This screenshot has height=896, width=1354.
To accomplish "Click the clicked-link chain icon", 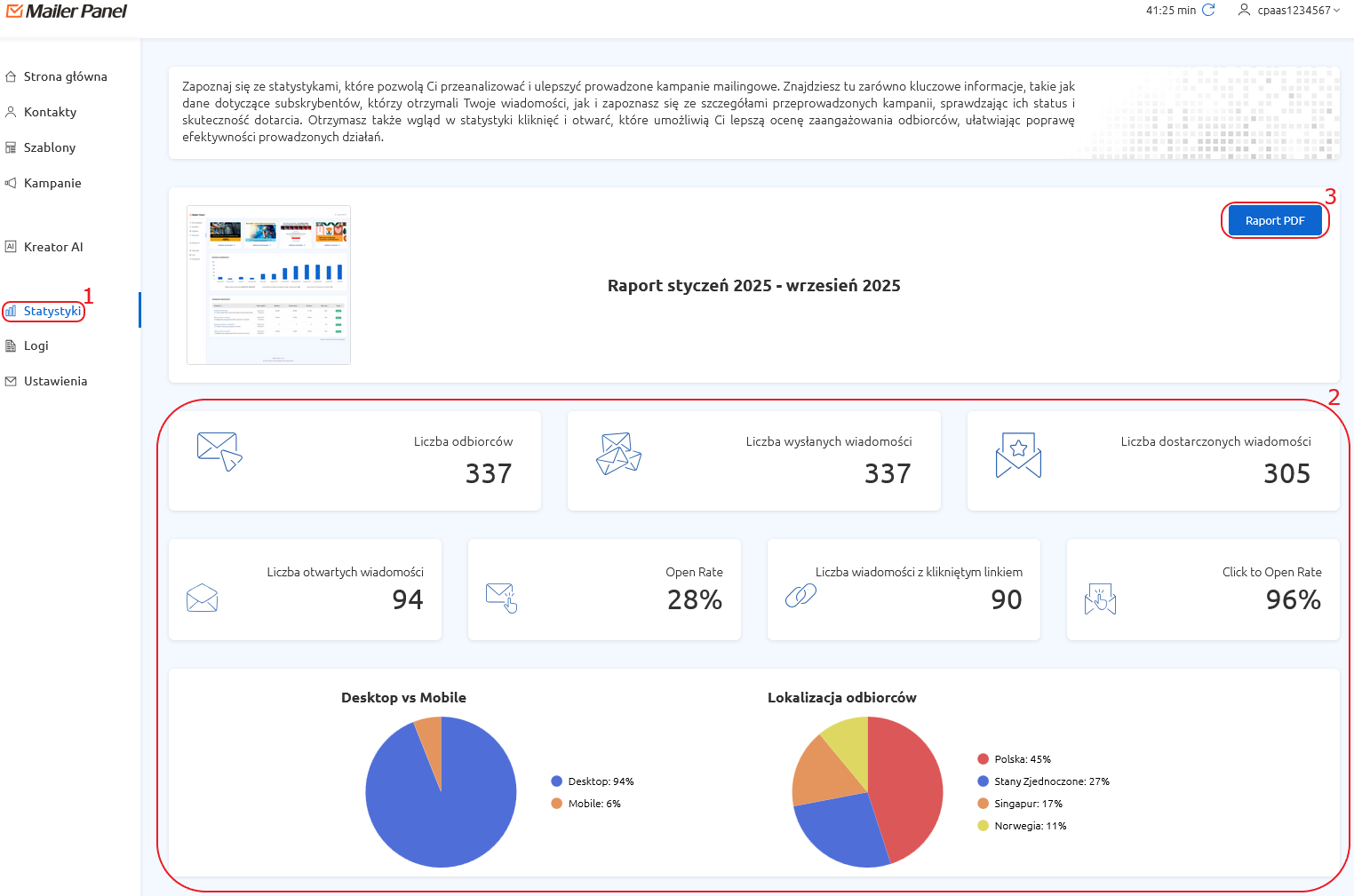I will pos(800,596).
